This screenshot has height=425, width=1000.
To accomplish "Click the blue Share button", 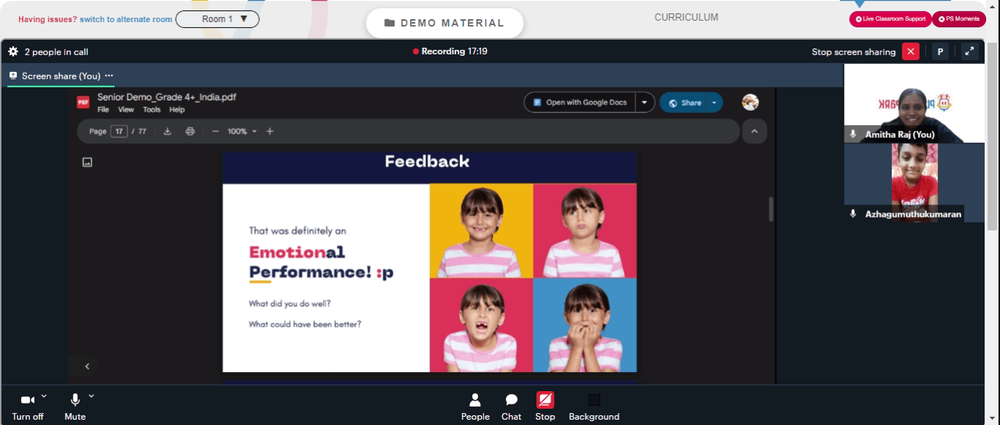I will 683,103.
